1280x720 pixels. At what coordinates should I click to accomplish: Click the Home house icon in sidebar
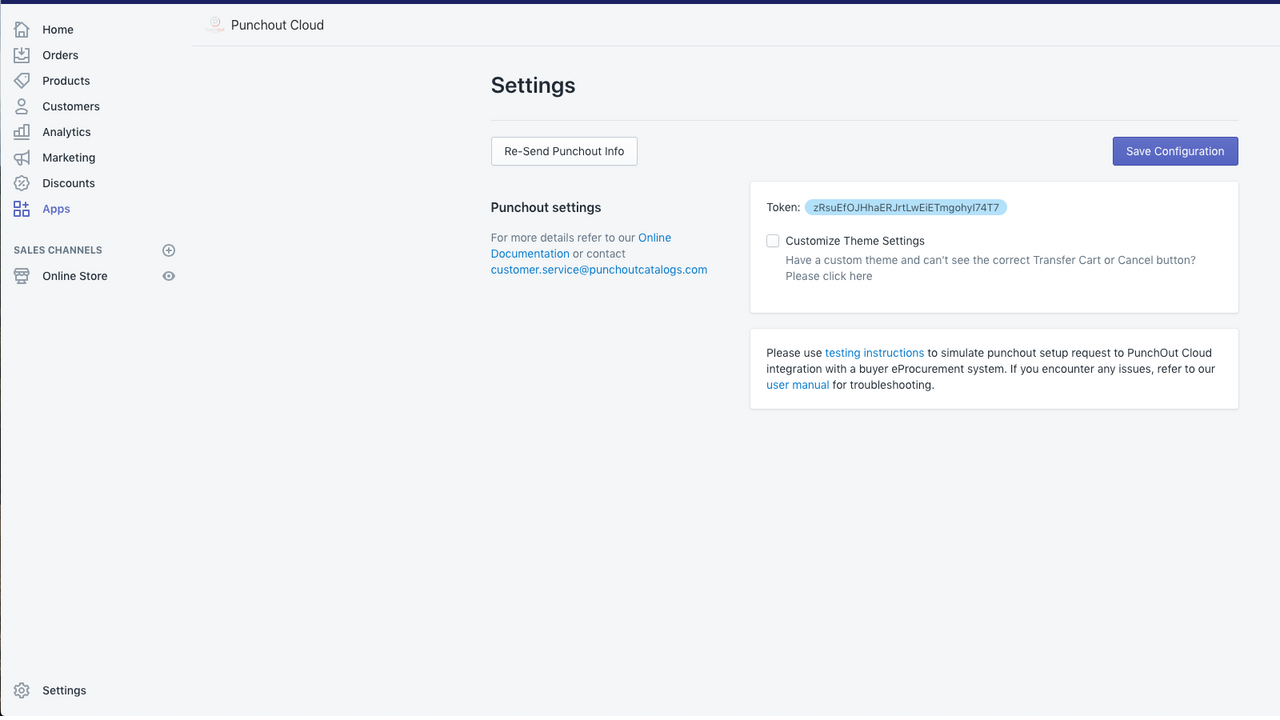tap(22, 29)
